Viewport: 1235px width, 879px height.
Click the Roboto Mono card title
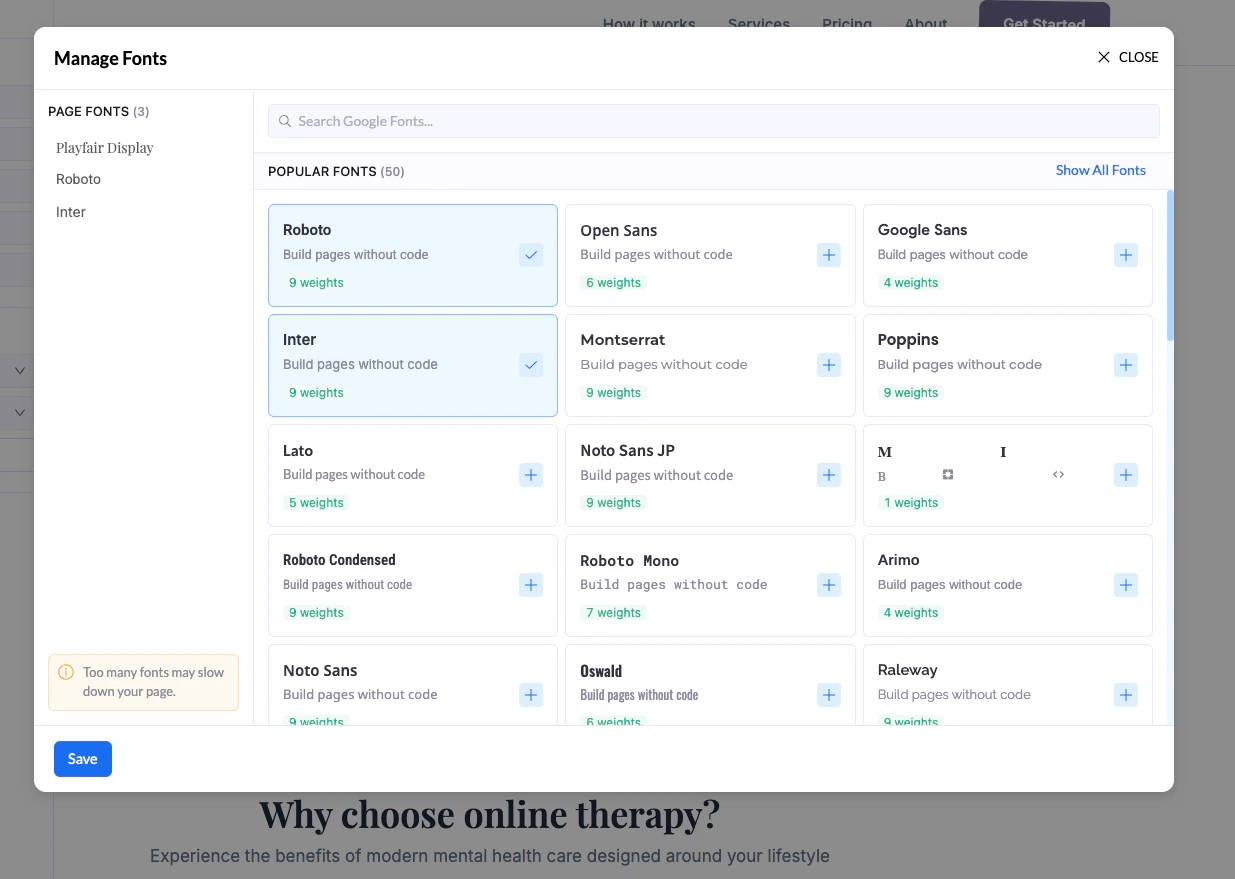coord(630,561)
